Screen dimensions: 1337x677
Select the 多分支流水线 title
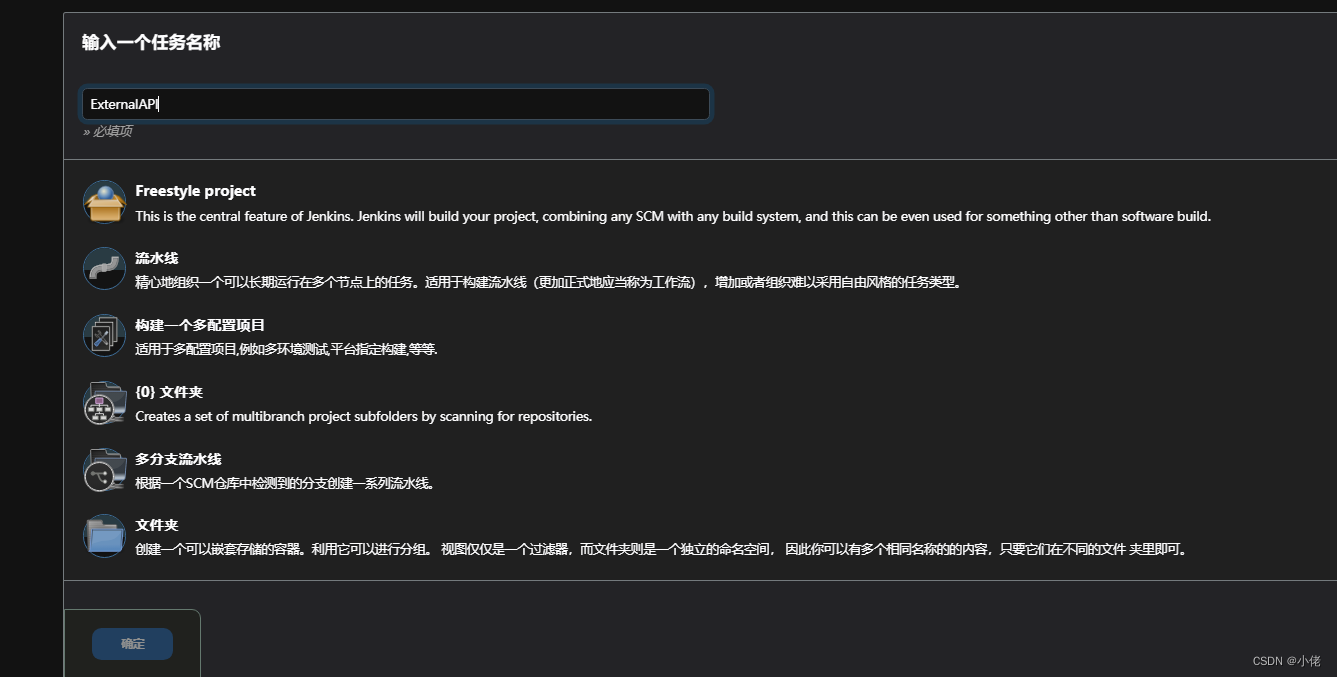(x=178, y=459)
